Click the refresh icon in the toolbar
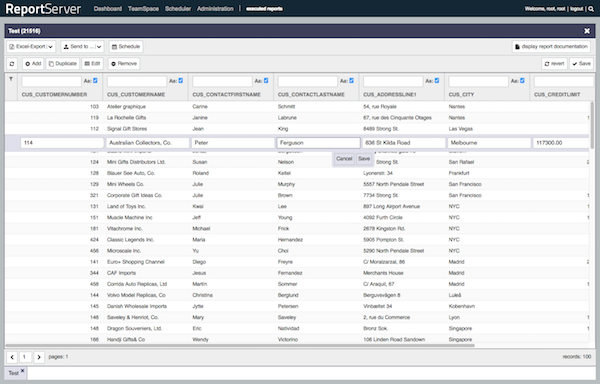600x384 pixels. 12,63
